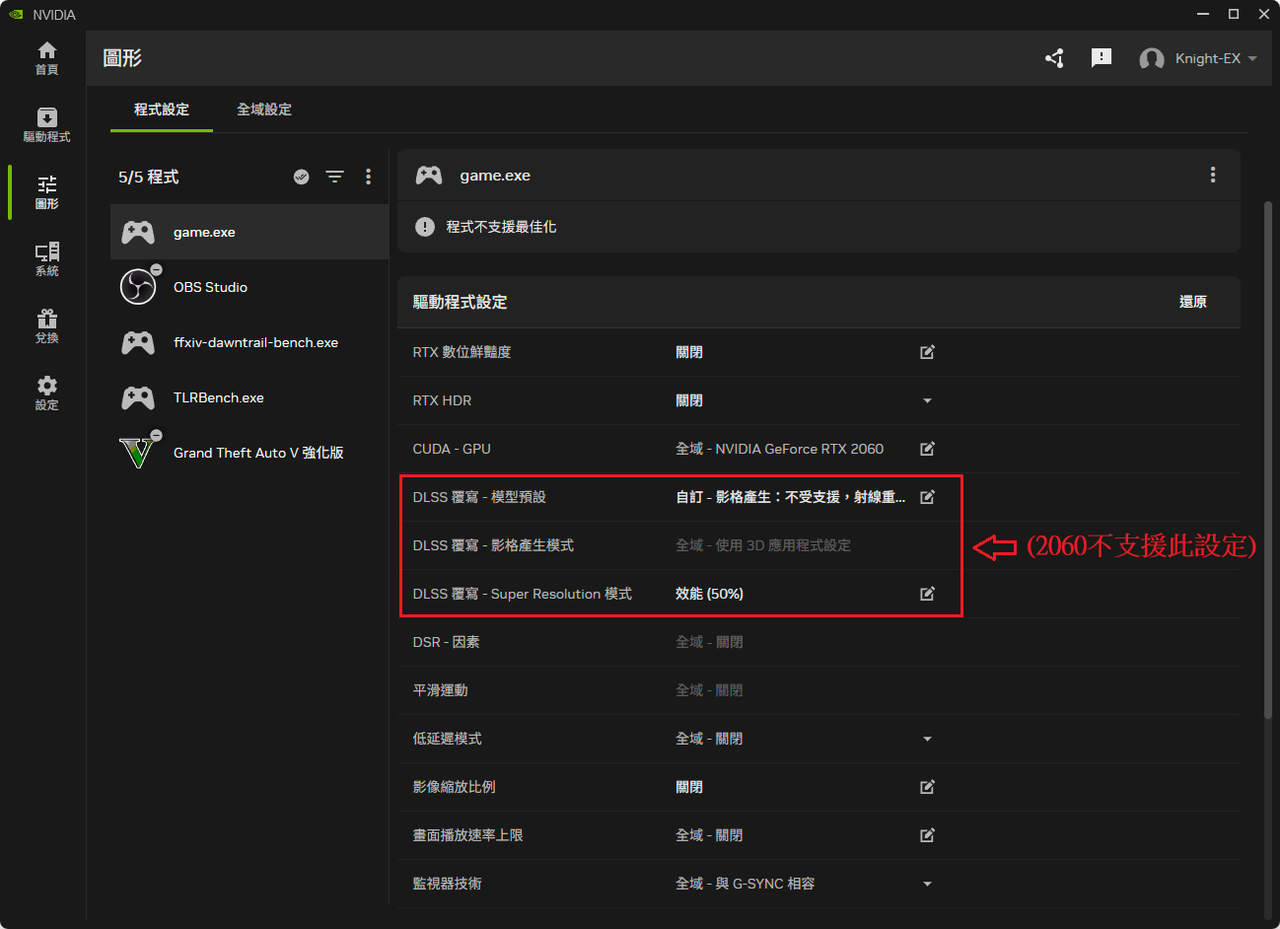Click the 全域 - 與 G-SYNC 相容 value
This screenshot has height=929, width=1280.
[745, 884]
